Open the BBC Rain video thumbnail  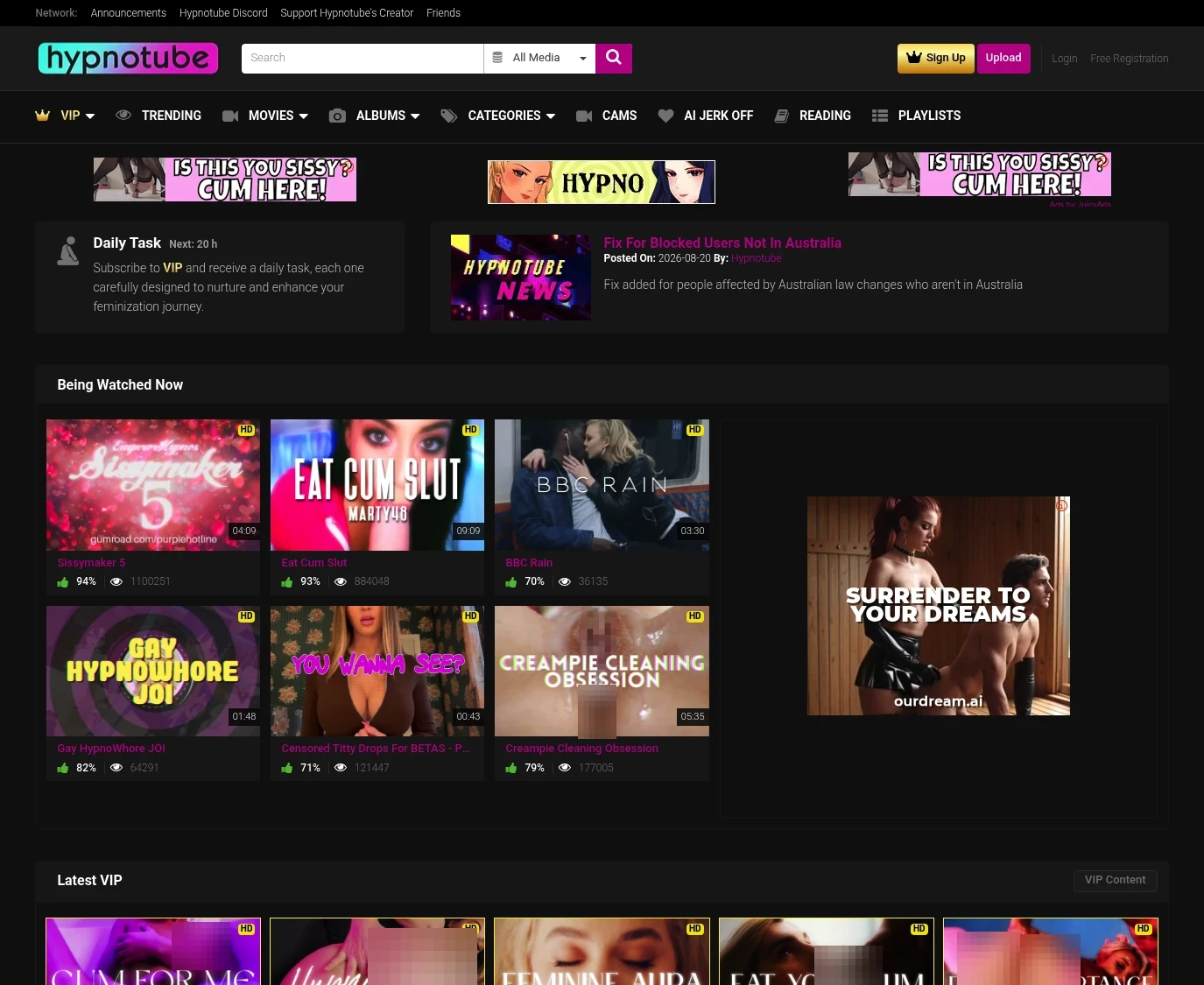602,485
